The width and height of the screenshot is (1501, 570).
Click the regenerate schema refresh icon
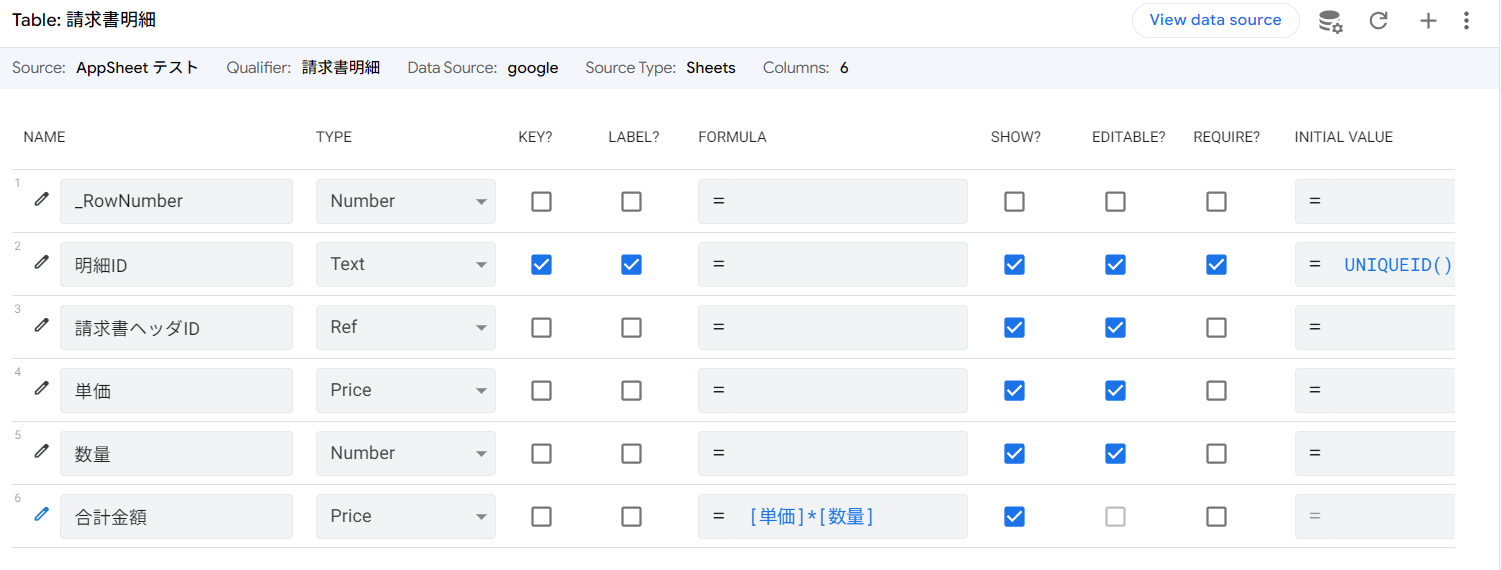click(x=1379, y=21)
